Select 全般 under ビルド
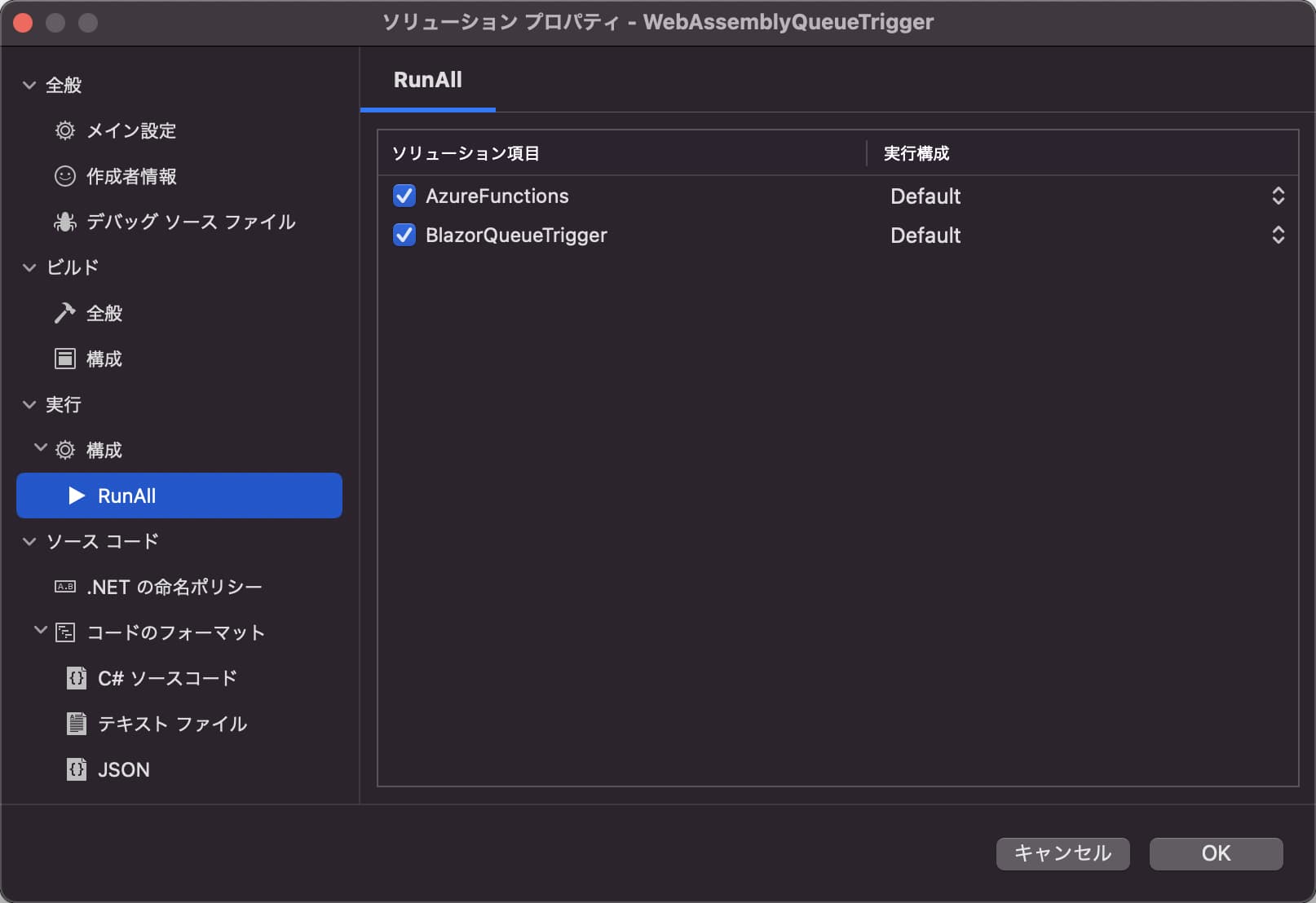This screenshot has width=1316, height=903. [104, 313]
